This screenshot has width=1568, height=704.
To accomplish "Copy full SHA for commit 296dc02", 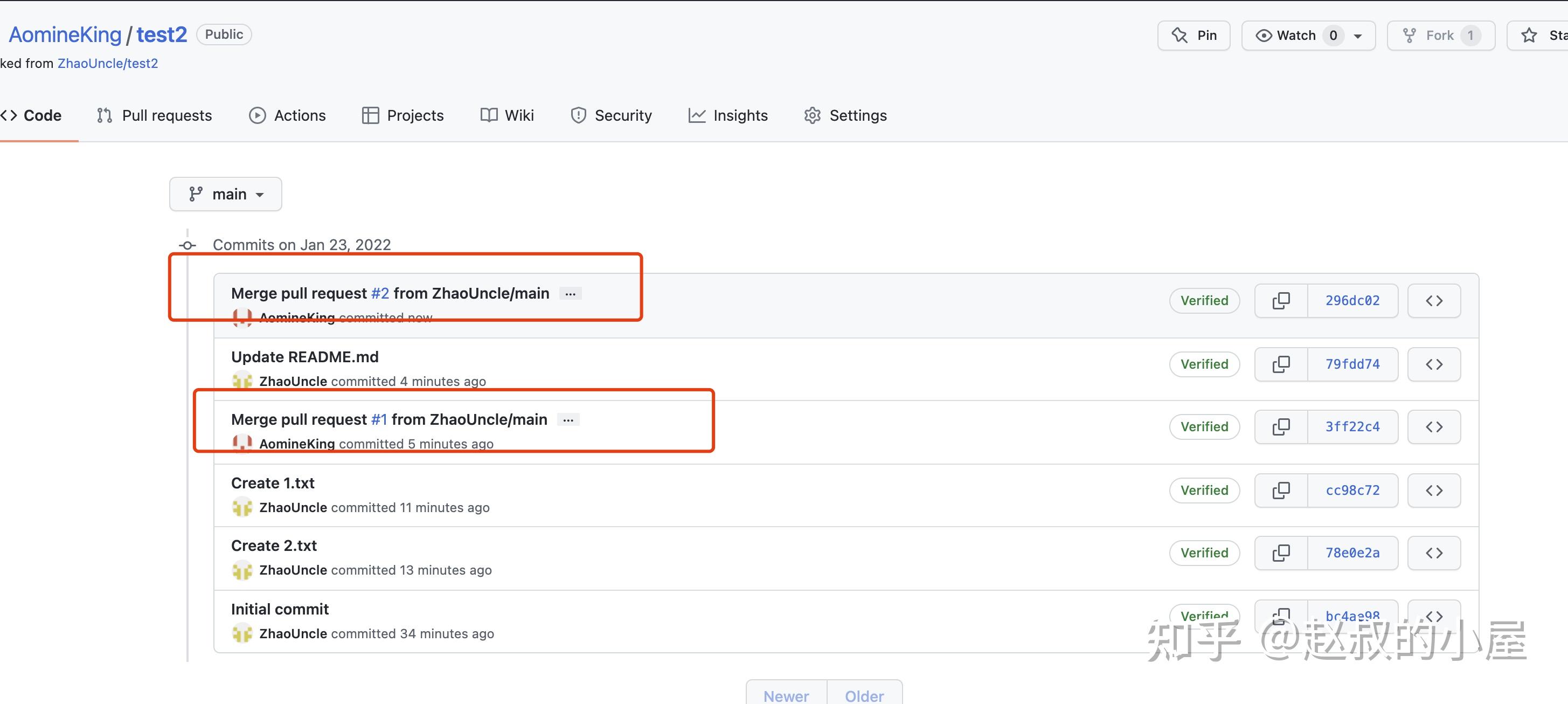I will 1281,301.
